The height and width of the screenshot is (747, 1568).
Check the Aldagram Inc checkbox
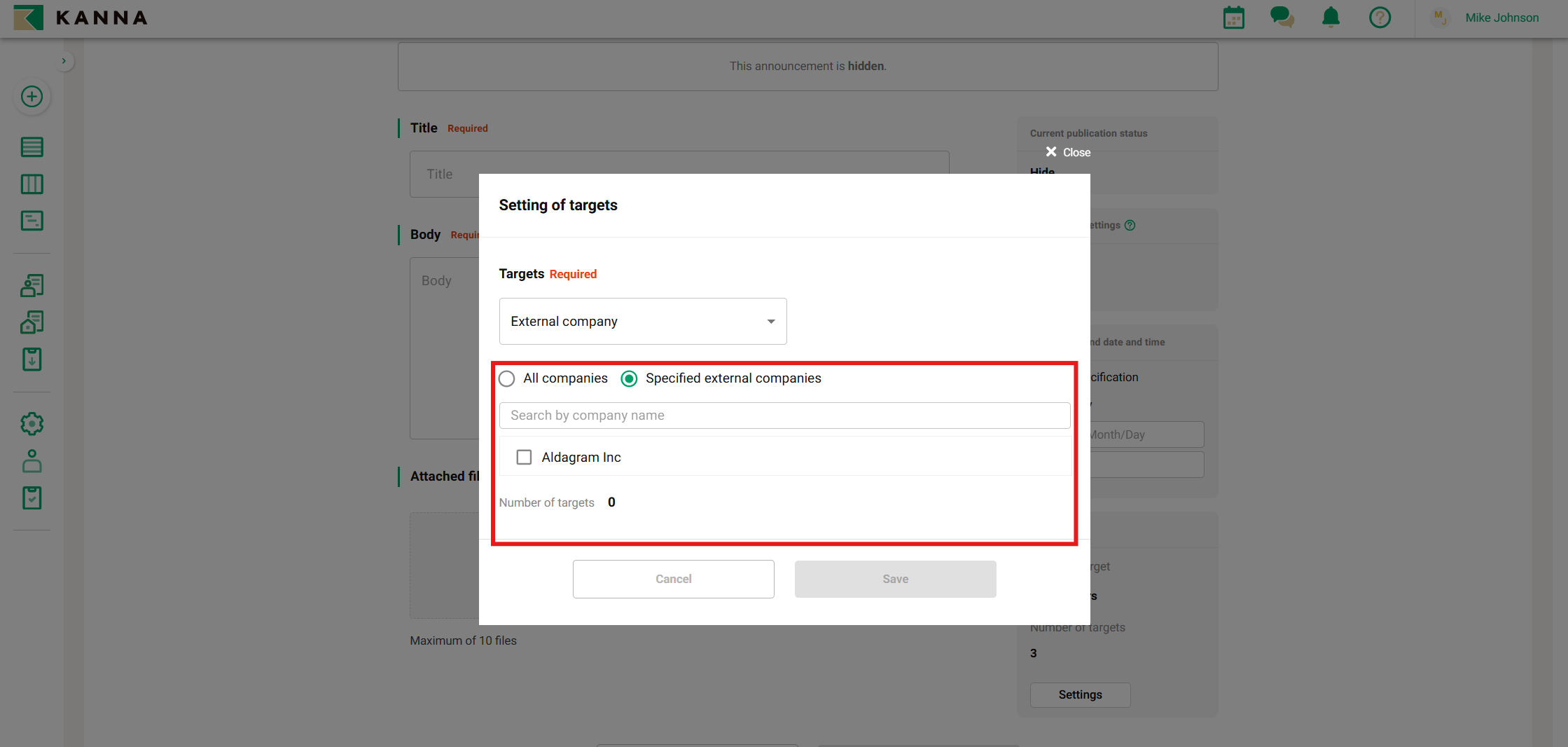pyautogui.click(x=524, y=458)
